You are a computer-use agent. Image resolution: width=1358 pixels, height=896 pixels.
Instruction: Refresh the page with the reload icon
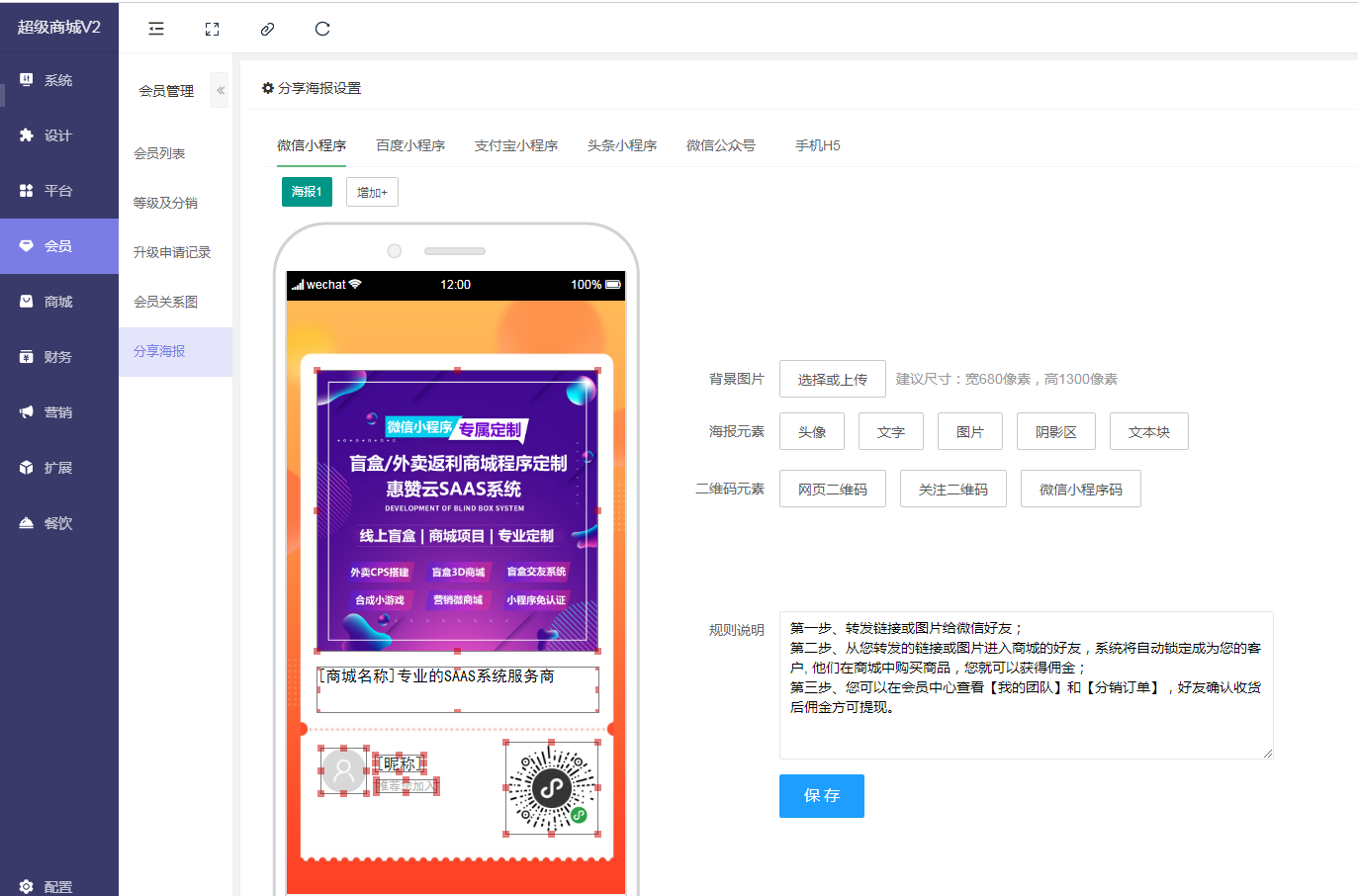pos(322,29)
